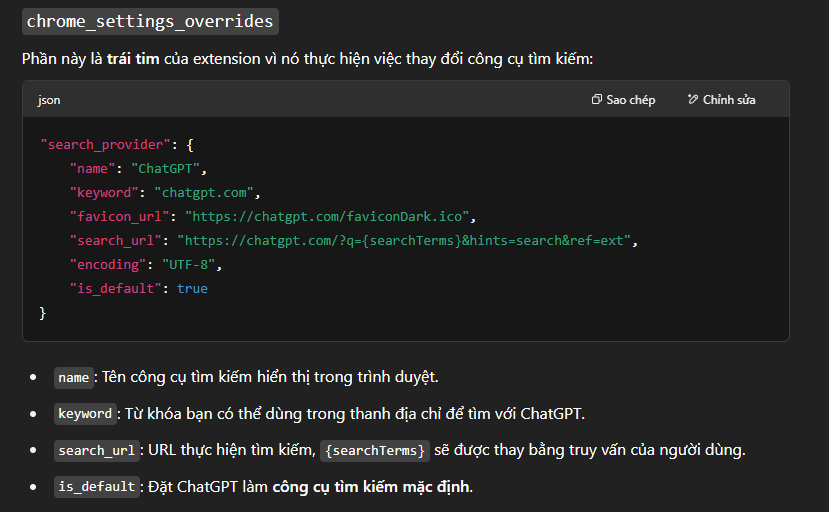Screen dimensions: 829x512
Task: Click the Sao chép button label
Action: coord(631,99)
